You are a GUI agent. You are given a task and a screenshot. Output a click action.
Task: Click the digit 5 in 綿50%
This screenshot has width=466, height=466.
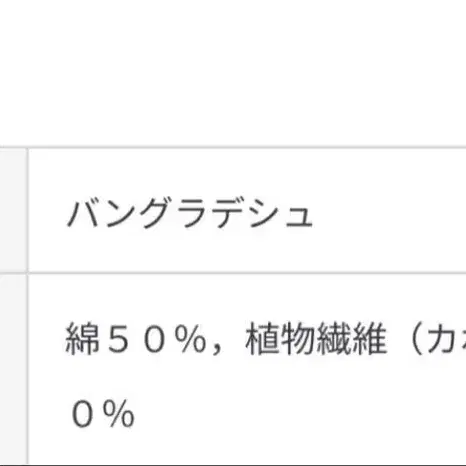click(119, 339)
